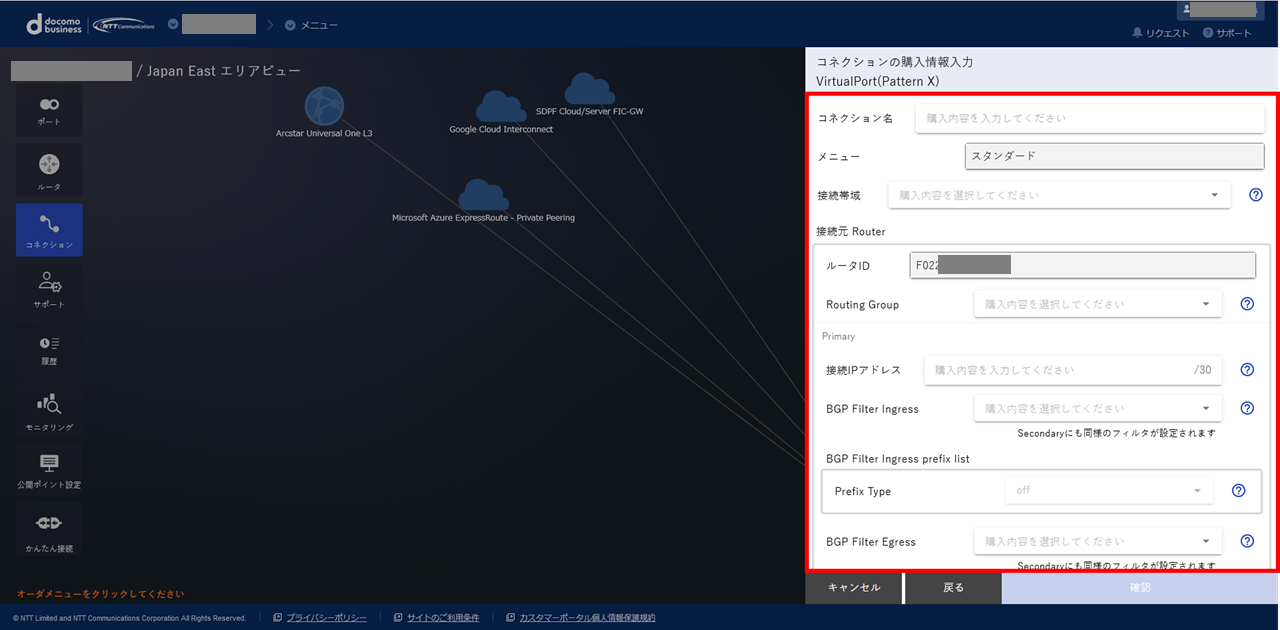Expand the BGP Filter Egress dropdown
Image resolution: width=1280 pixels, height=630 pixels.
point(1097,540)
